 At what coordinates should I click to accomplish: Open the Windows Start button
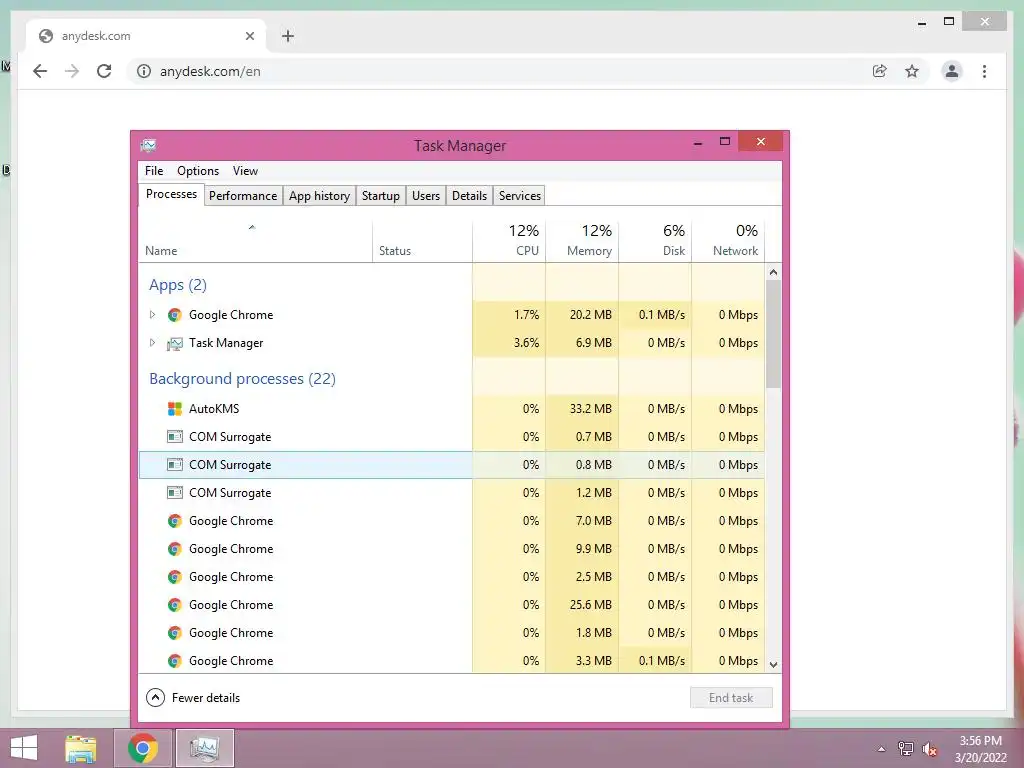tap(24, 748)
